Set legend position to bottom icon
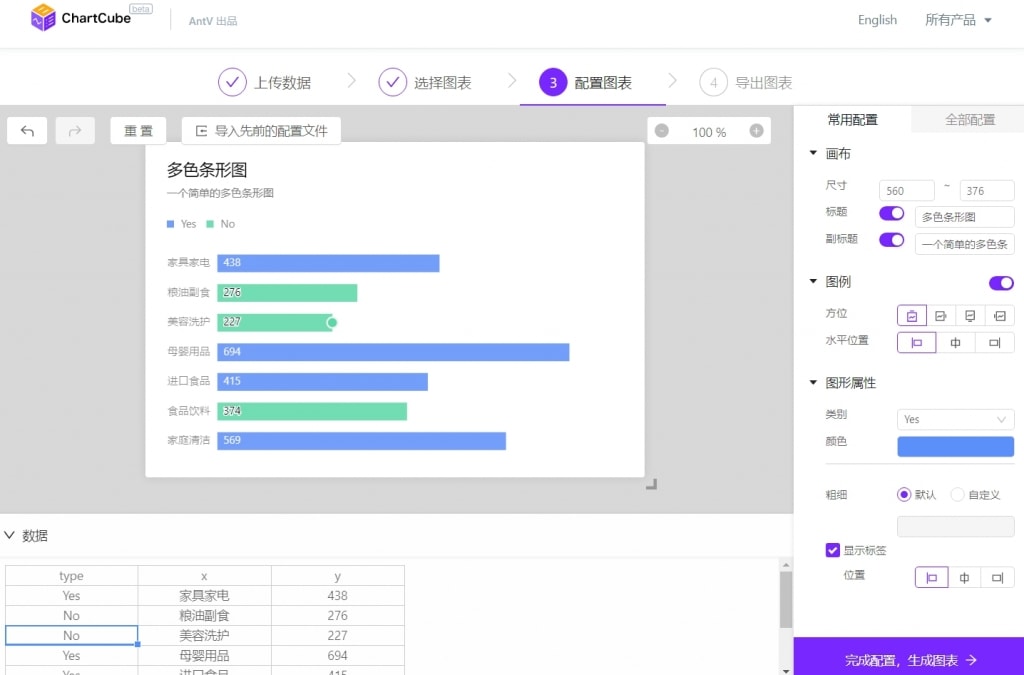Viewport: 1024px width, 675px height. pyautogui.click(x=970, y=316)
